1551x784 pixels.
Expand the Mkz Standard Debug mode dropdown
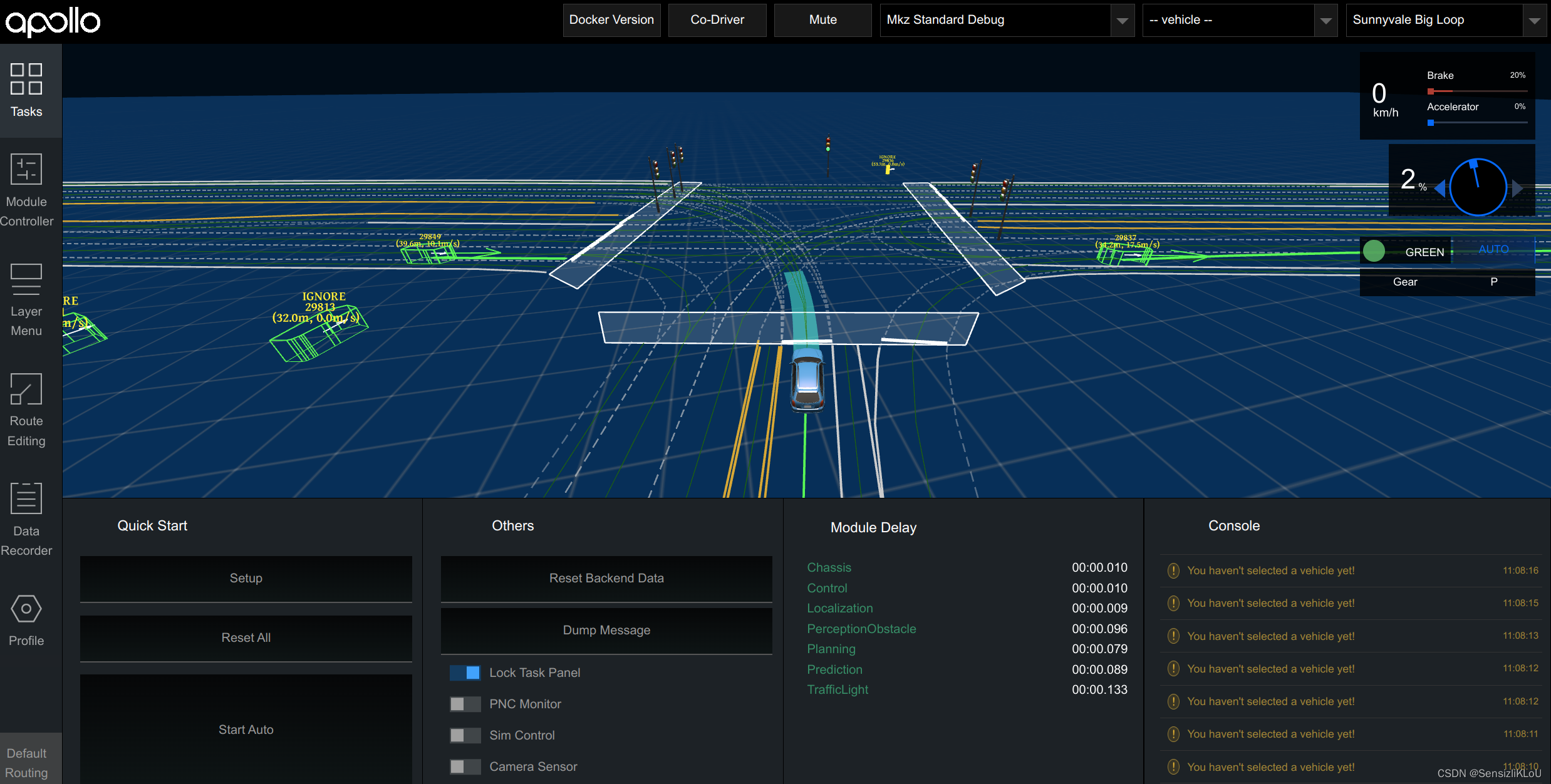click(1007, 20)
